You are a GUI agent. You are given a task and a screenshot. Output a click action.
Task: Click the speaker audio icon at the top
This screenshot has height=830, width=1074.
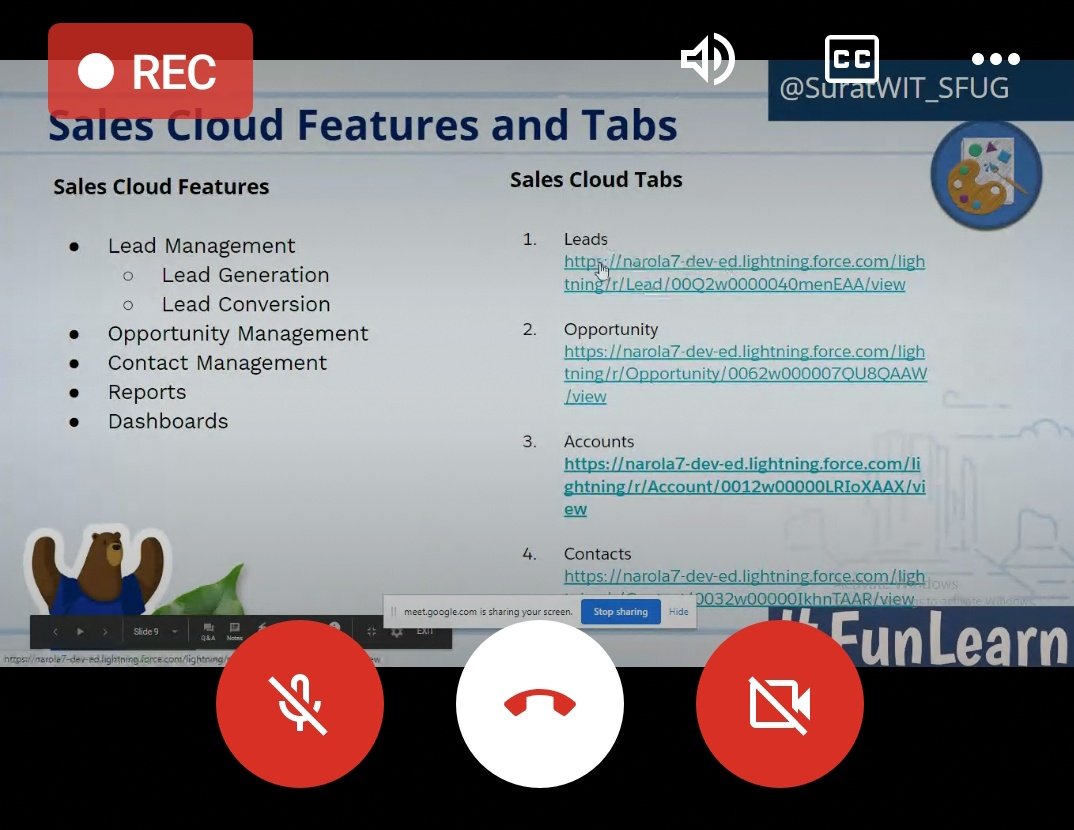pos(707,58)
